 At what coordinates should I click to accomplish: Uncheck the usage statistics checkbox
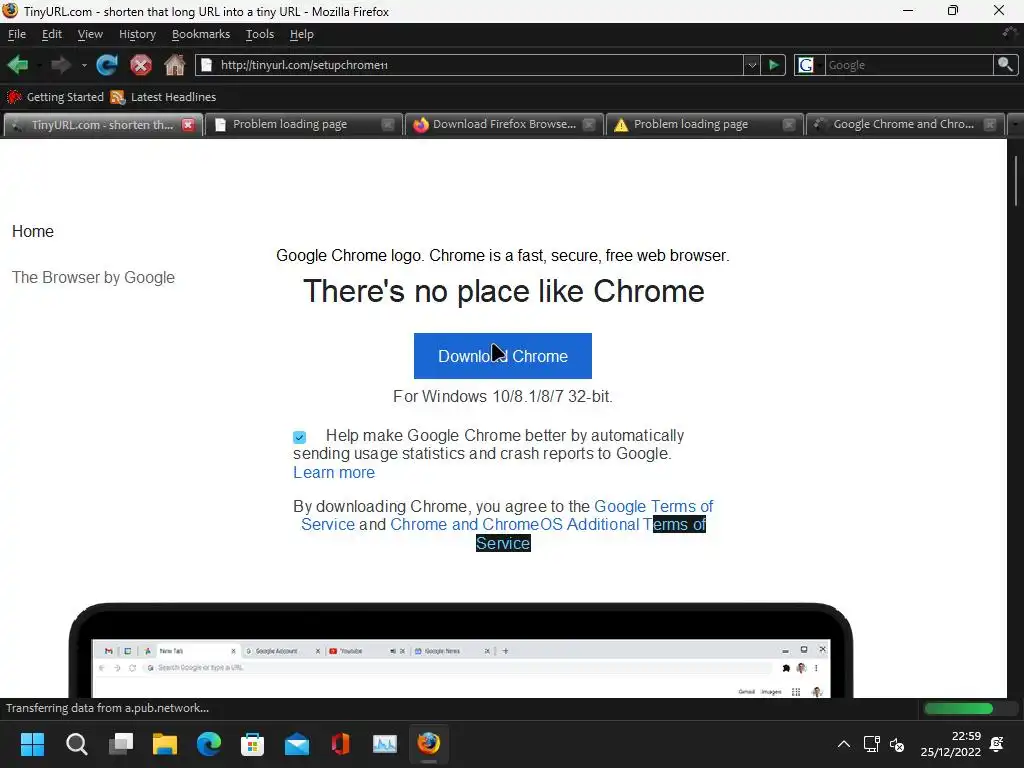[x=299, y=437]
